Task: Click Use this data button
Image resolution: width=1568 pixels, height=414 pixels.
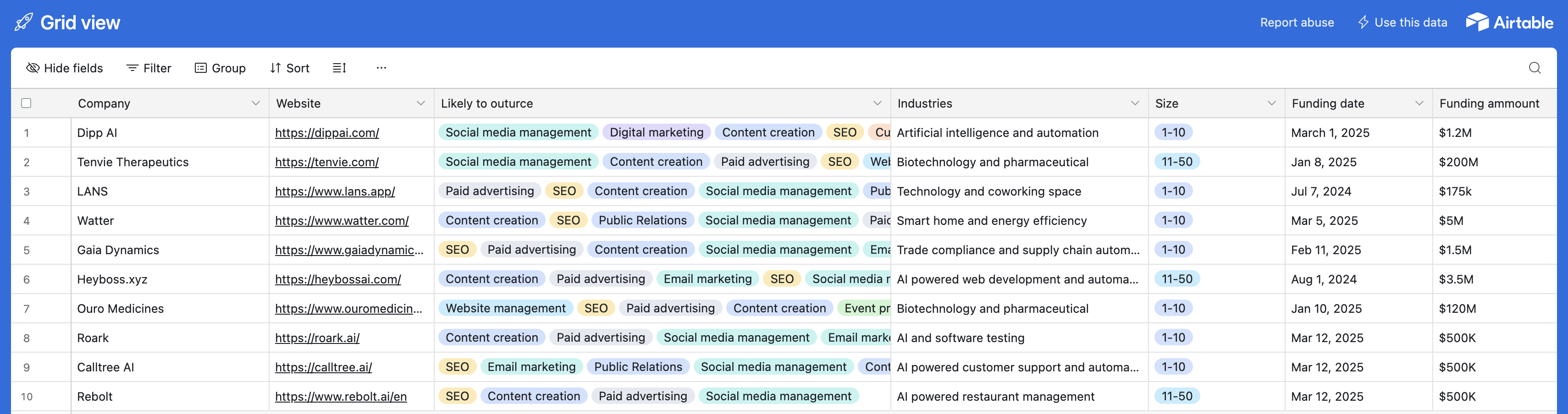Action: tap(1402, 22)
